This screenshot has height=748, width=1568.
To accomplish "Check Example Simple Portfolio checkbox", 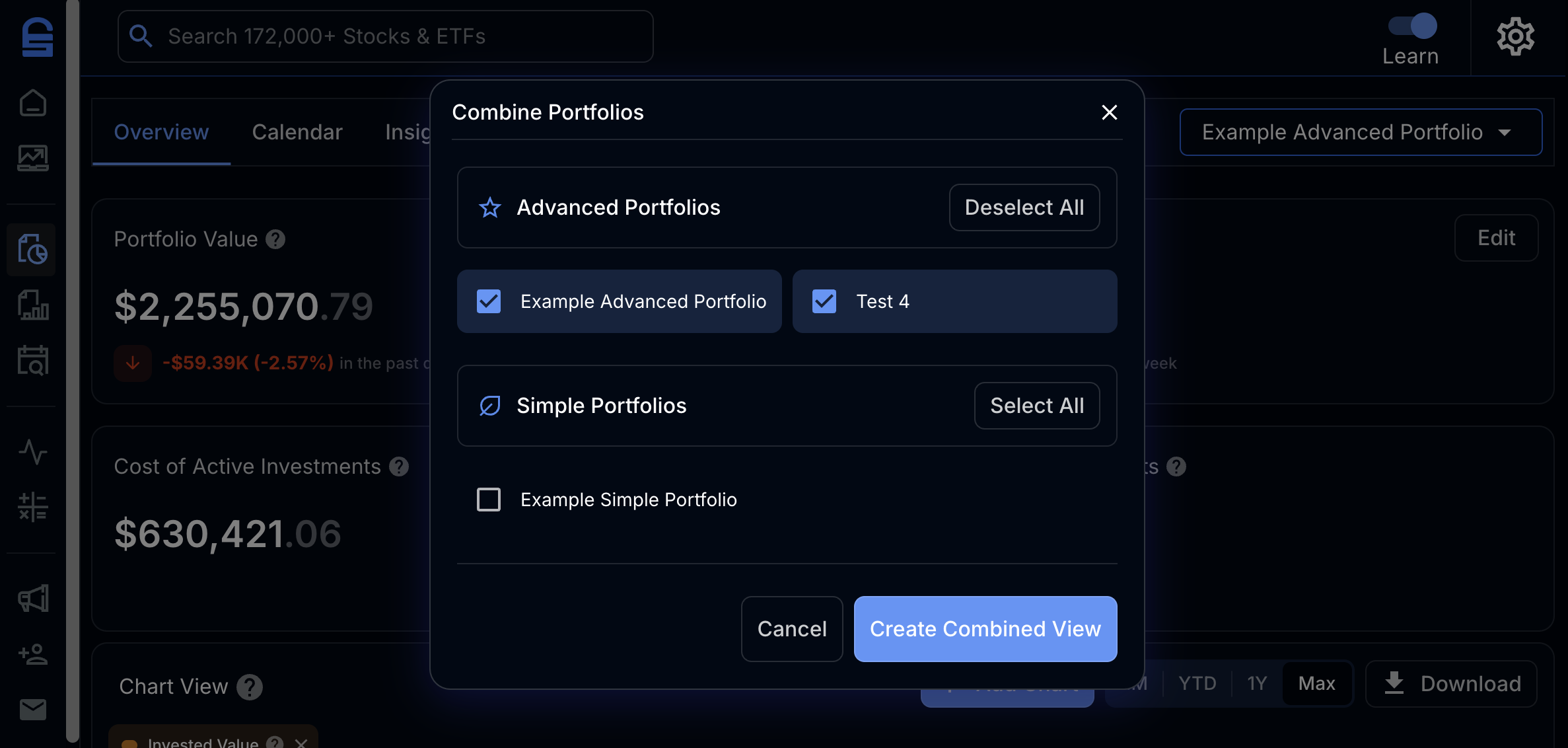I will pos(489,500).
